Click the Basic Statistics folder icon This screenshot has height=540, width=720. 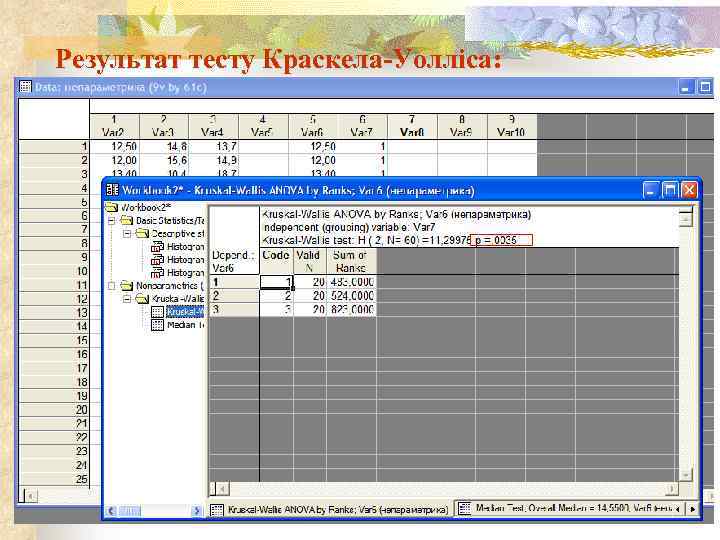point(126,220)
